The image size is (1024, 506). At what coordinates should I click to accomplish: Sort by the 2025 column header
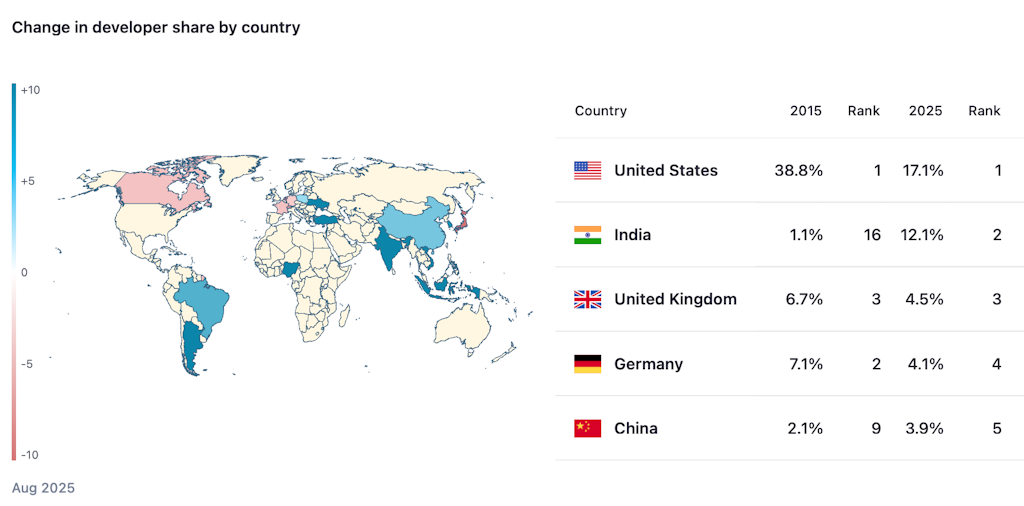point(925,111)
